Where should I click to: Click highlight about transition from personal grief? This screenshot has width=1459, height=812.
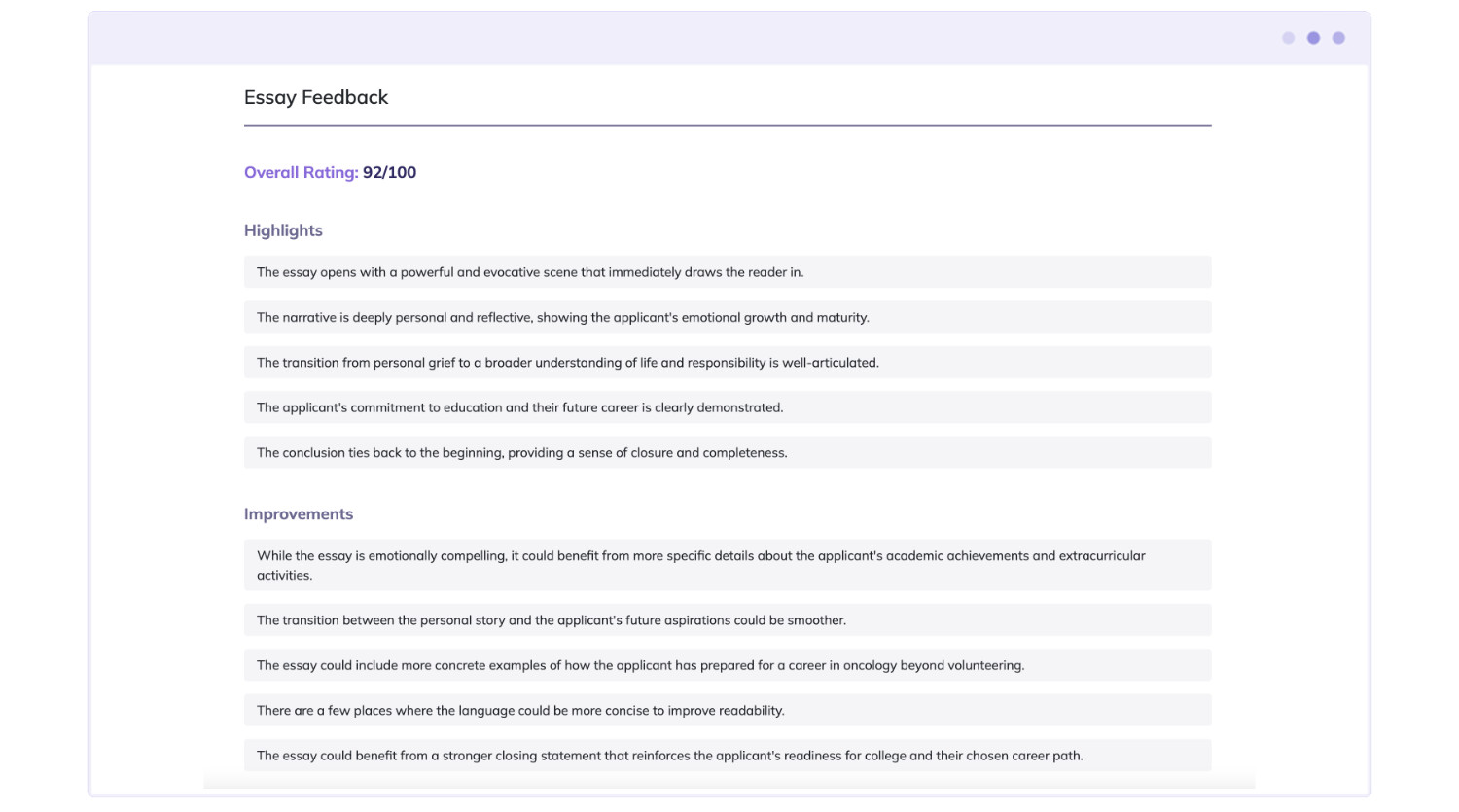(x=567, y=363)
